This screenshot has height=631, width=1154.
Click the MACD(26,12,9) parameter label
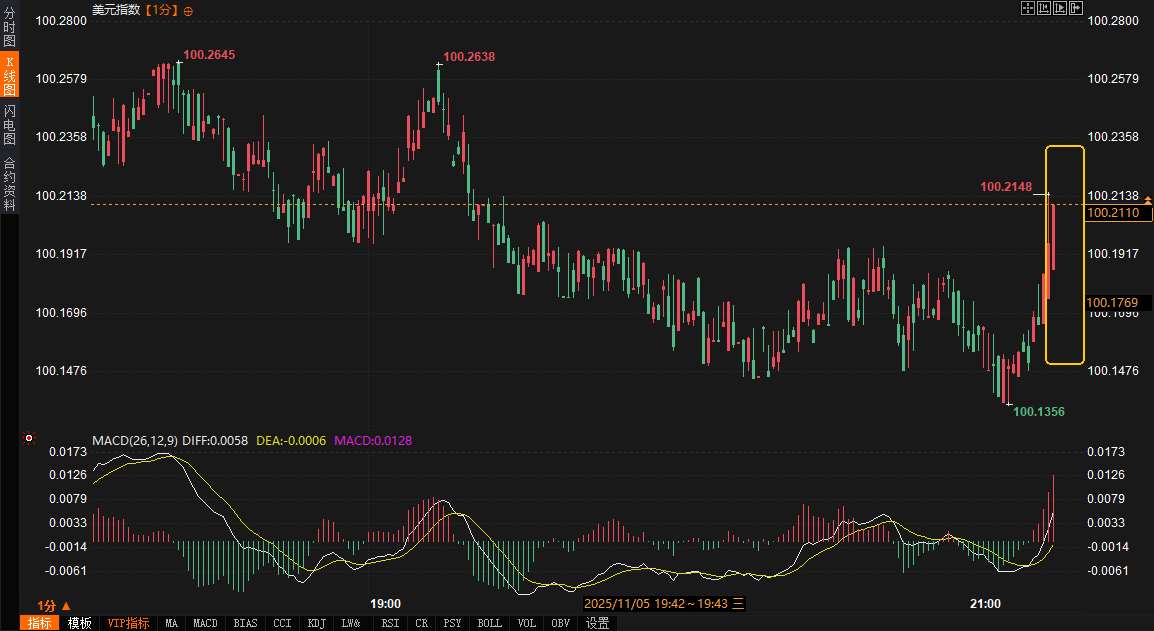click(135, 440)
